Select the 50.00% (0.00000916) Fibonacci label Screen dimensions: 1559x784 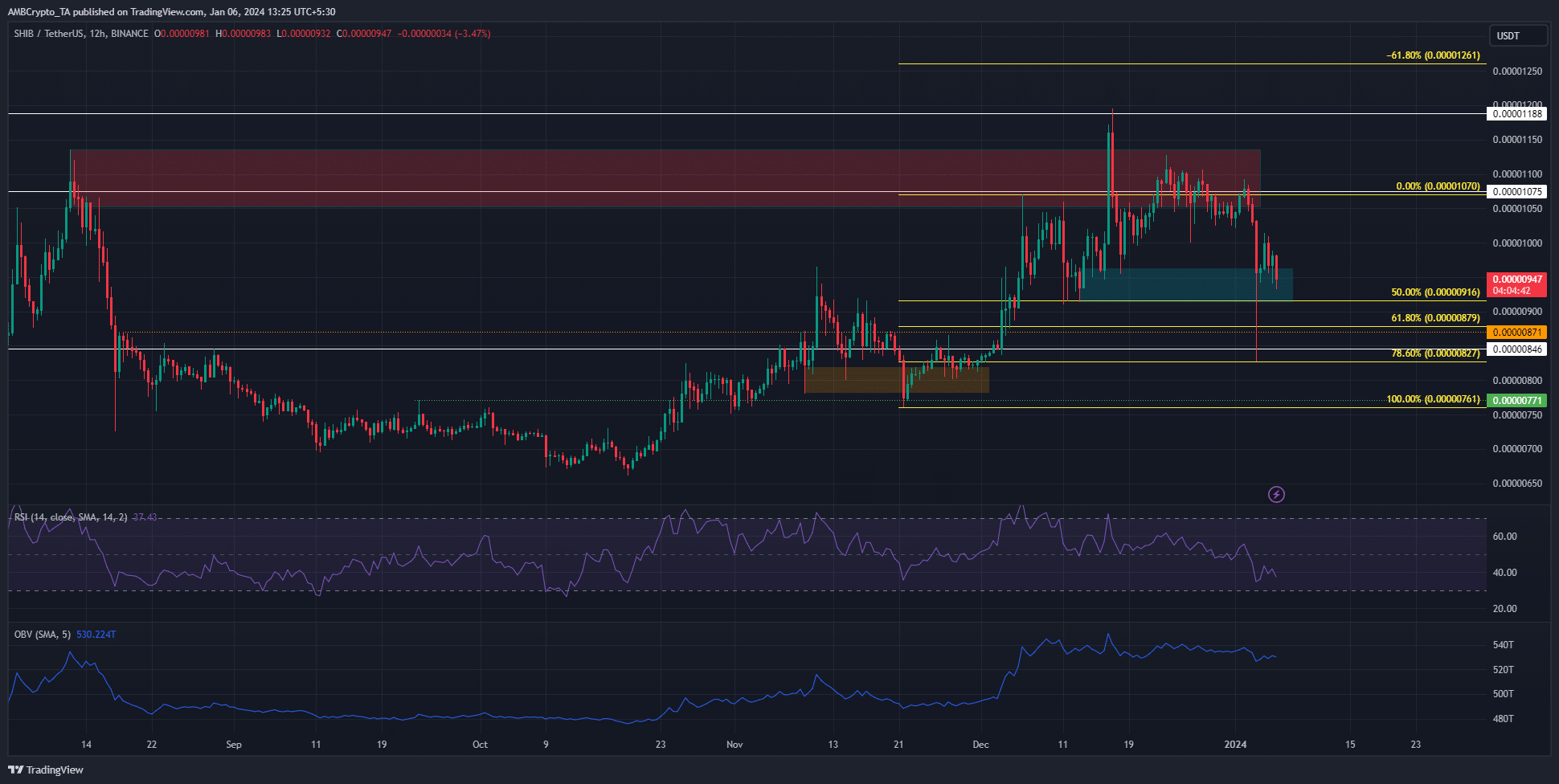(x=1435, y=293)
